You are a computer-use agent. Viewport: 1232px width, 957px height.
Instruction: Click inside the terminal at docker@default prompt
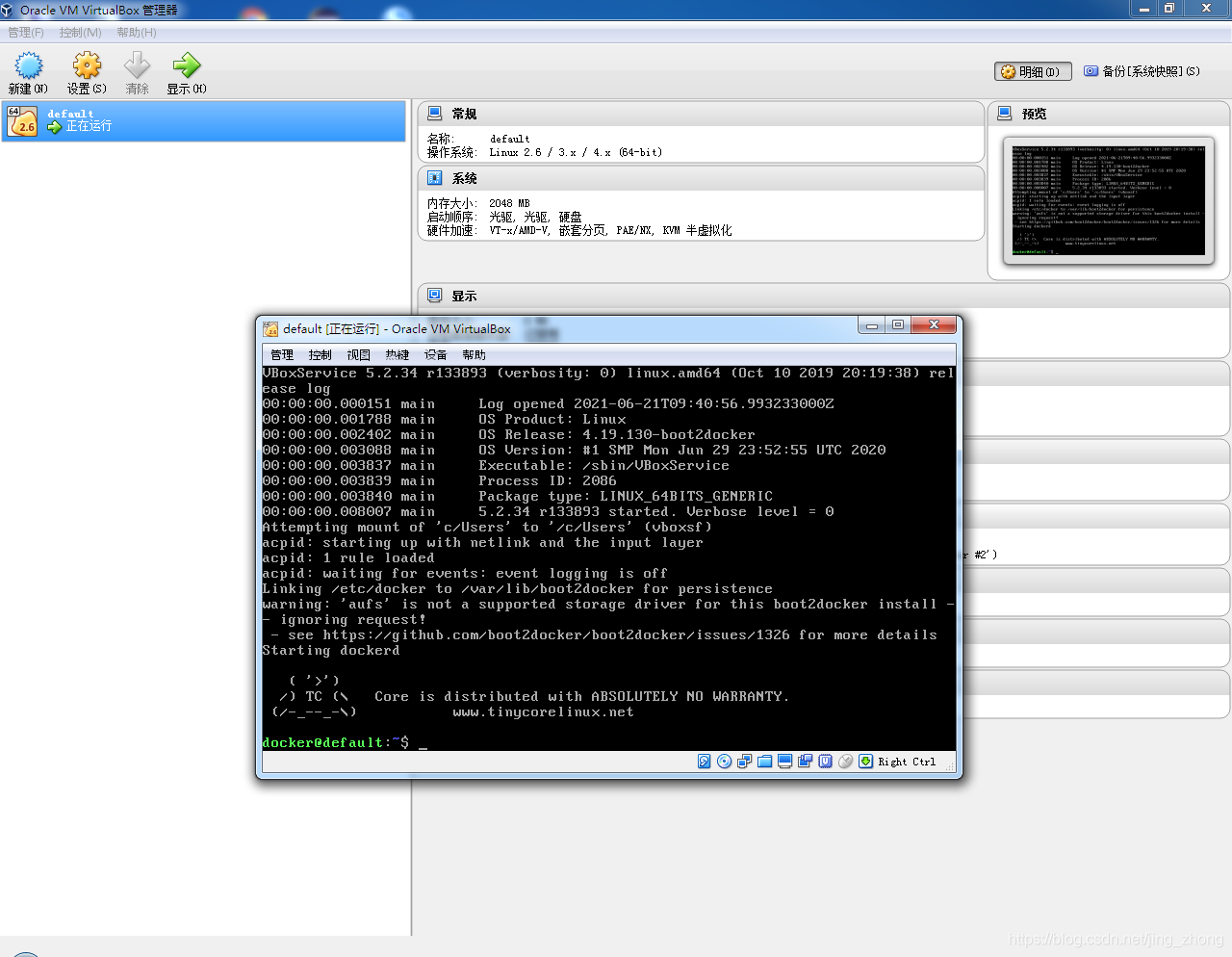pos(335,743)
